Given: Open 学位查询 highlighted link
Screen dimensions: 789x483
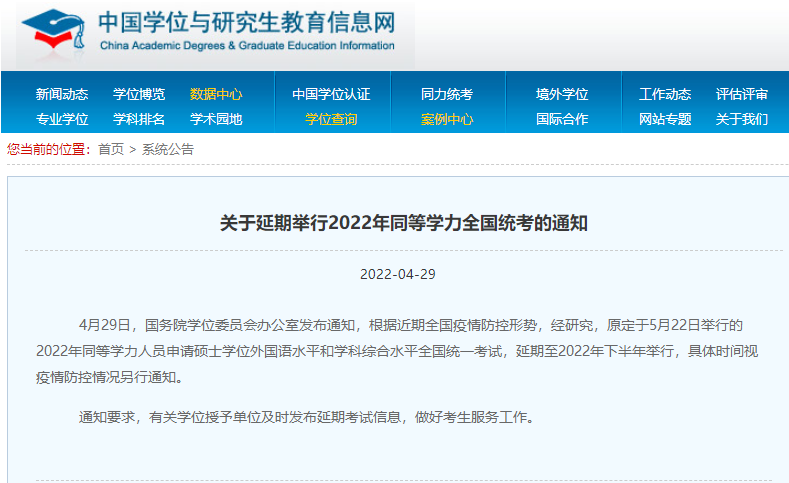Looking at the screenshot, I should pos(331,120).
